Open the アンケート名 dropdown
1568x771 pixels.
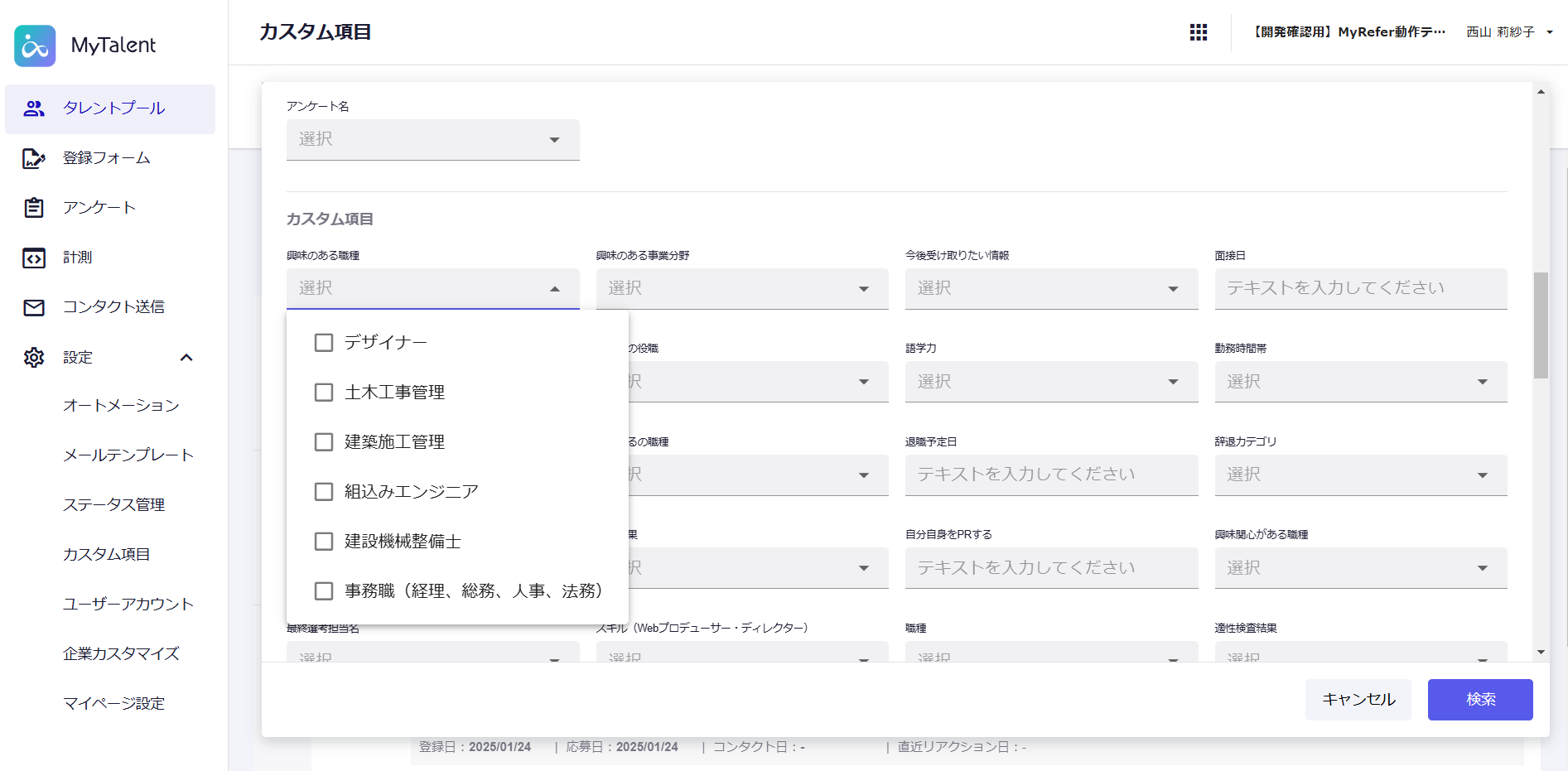(432, 140)
